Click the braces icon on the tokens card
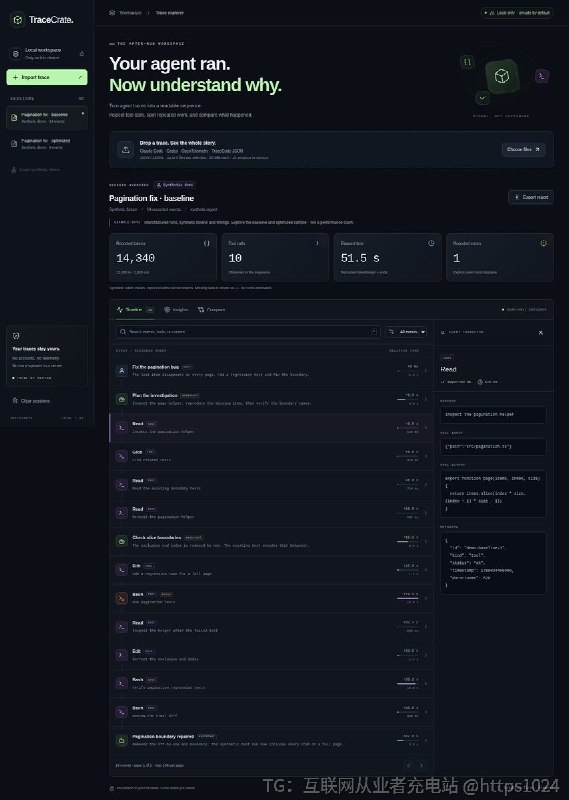 click(x=207, y=243)
